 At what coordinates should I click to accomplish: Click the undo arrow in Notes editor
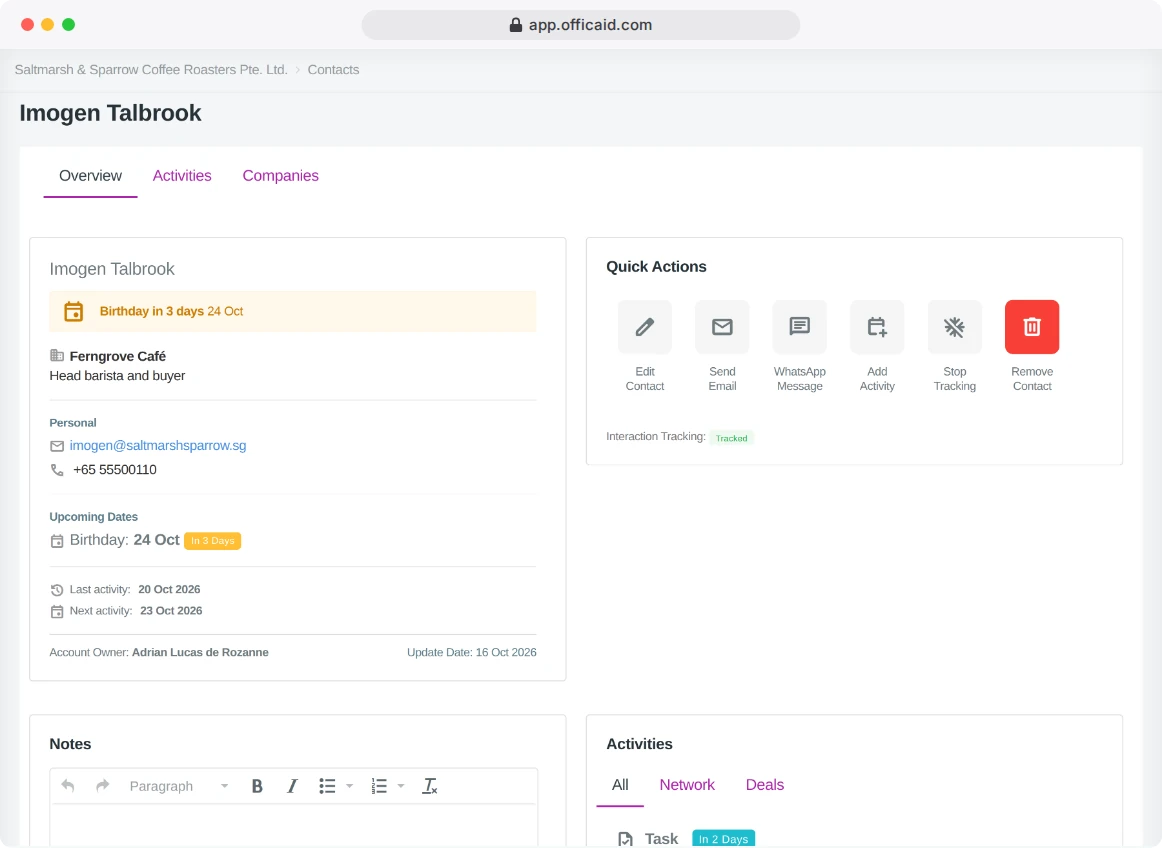tap(68, 786)
